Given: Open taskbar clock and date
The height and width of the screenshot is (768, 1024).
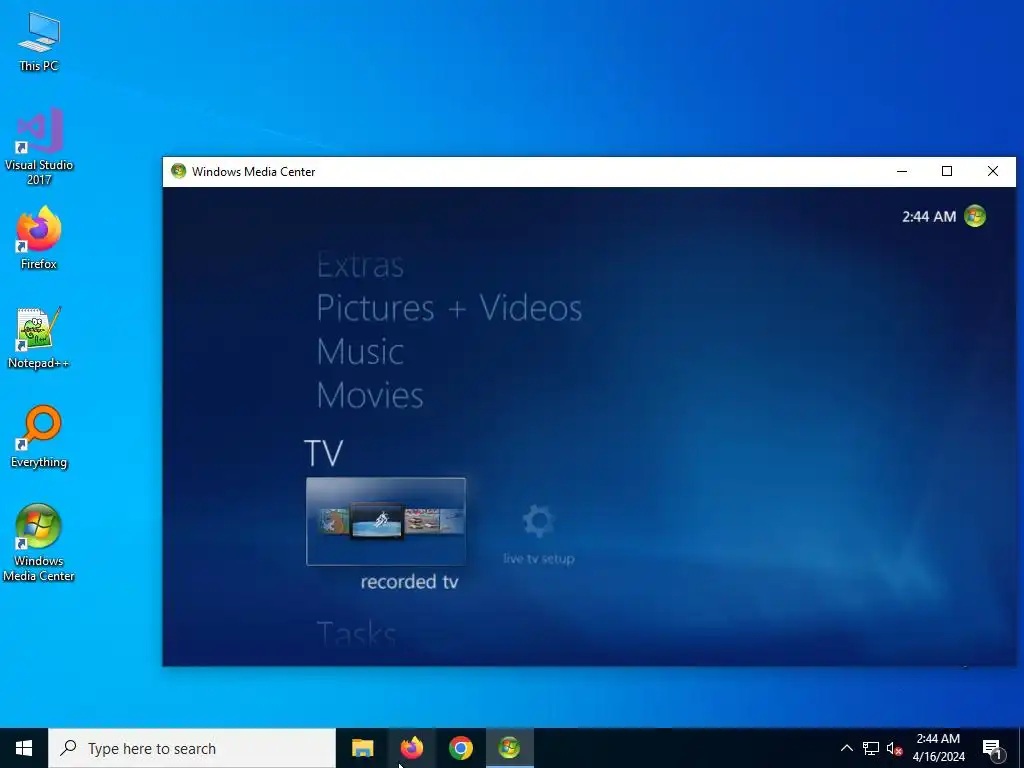Looking at the screenshot, I should [x=938, y=748].
